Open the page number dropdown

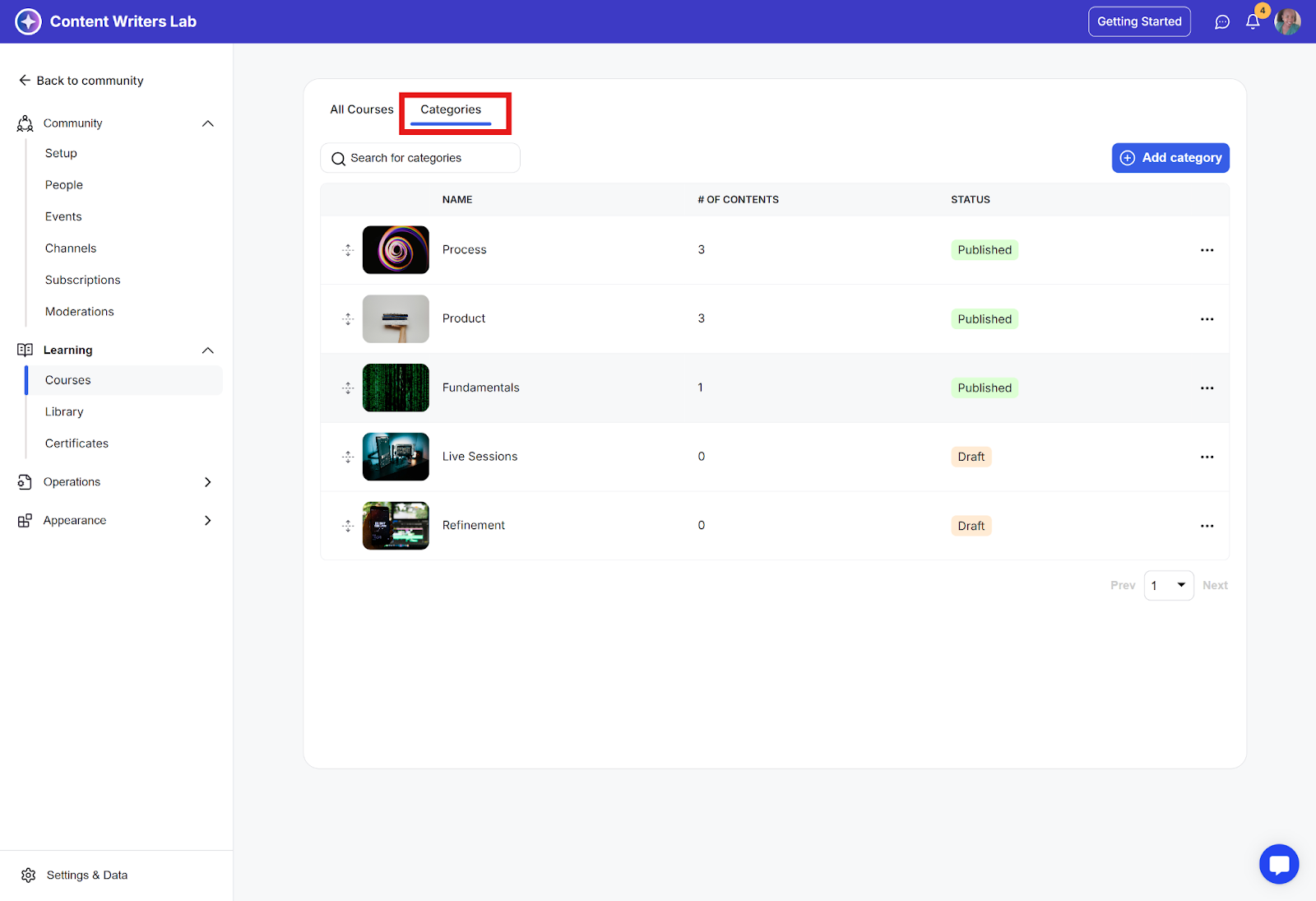tap(1169, 586)
